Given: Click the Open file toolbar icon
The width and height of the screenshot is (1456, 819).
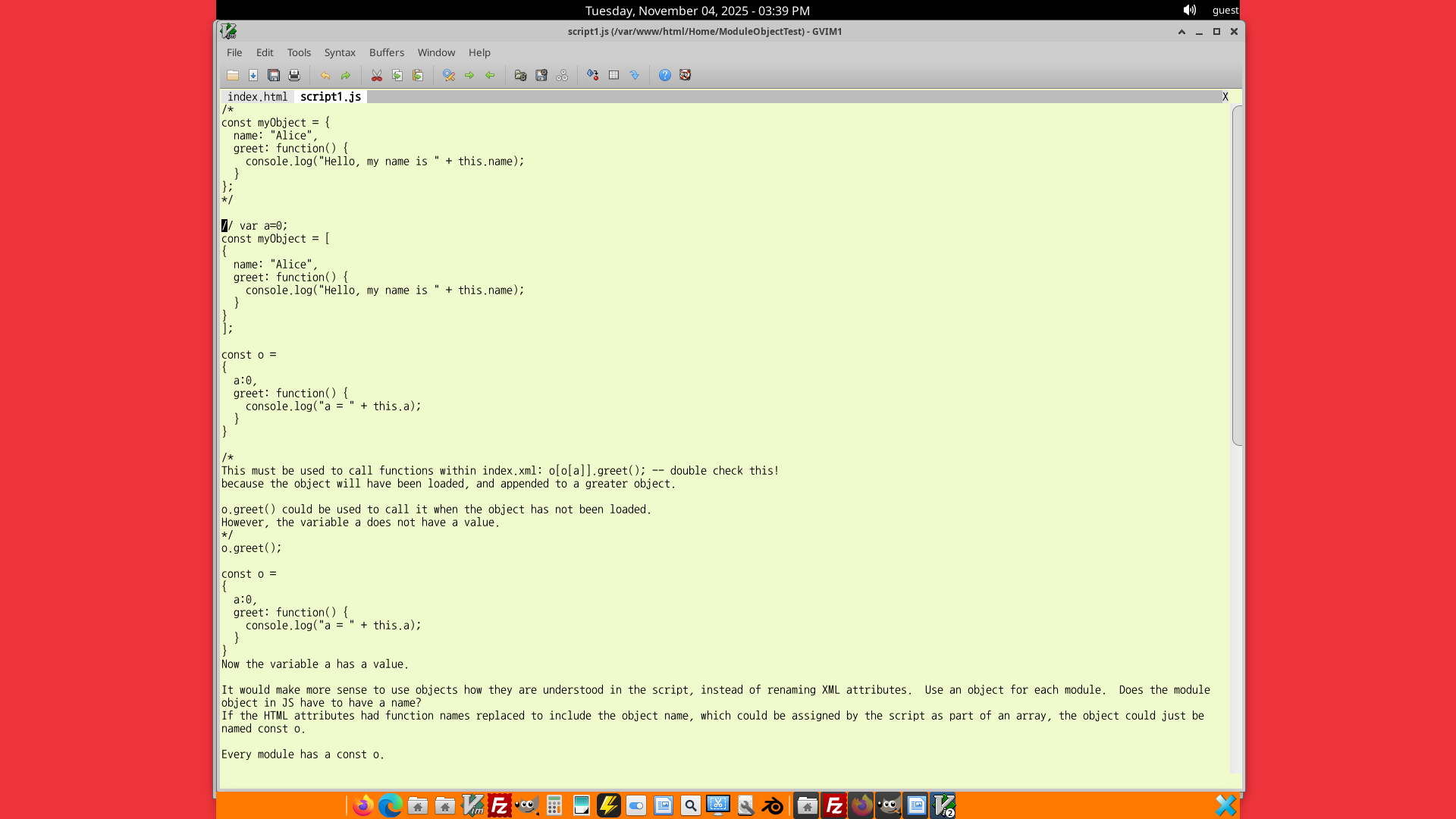Looking at the screenshot, I should [x=233, y=75].
